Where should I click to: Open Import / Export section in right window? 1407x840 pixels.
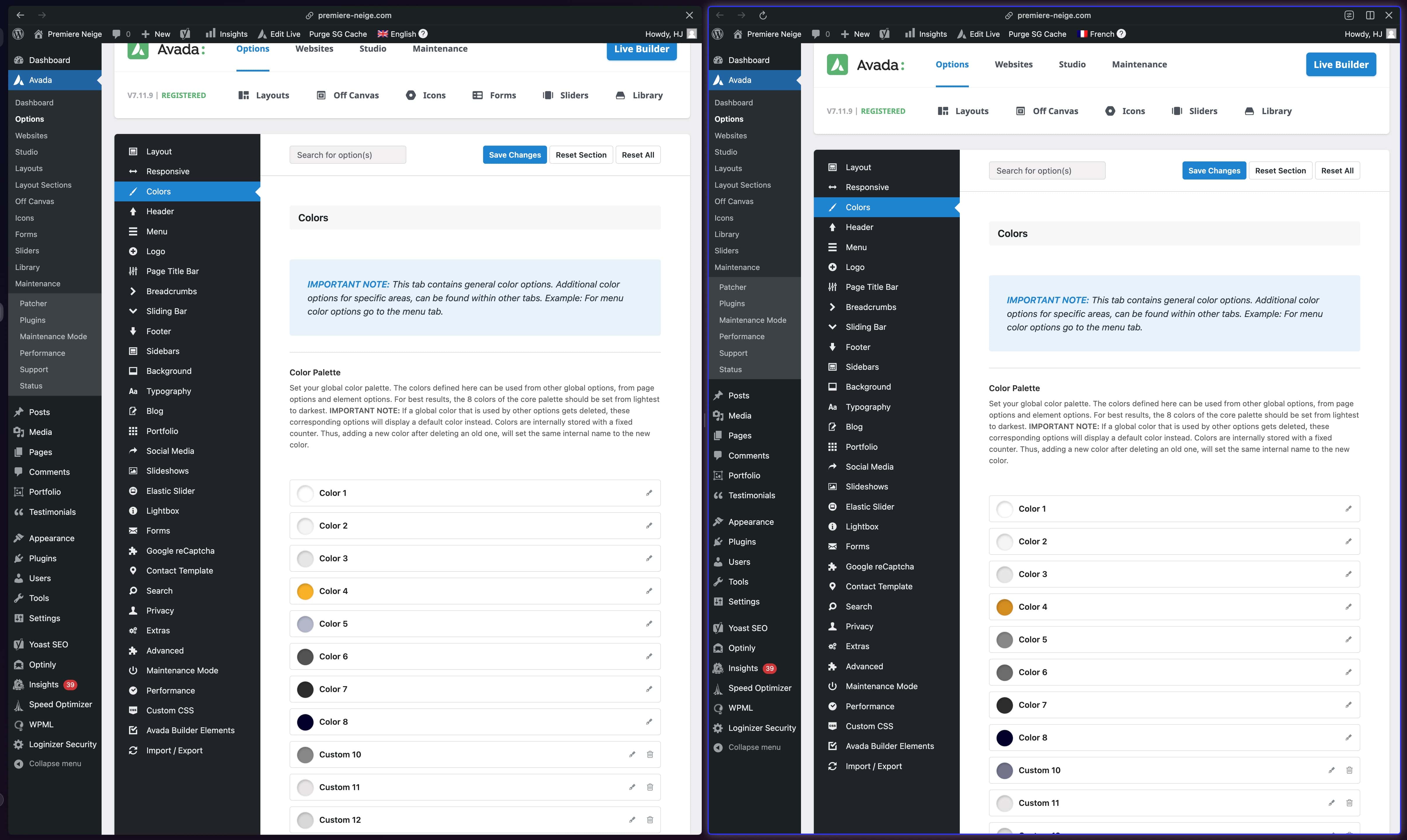886,766
